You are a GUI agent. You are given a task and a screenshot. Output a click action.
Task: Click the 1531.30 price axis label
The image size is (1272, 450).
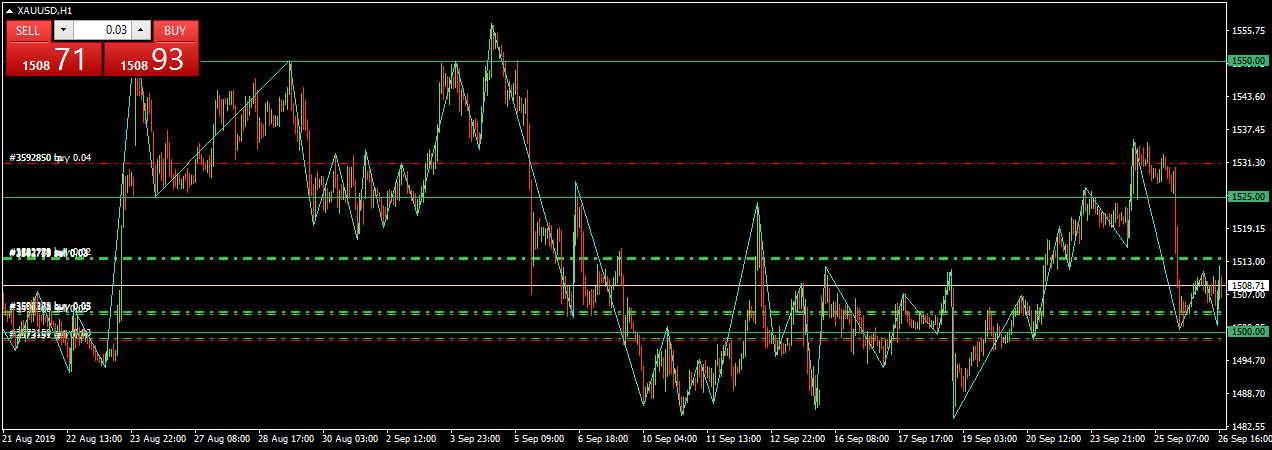point(1249,162)
